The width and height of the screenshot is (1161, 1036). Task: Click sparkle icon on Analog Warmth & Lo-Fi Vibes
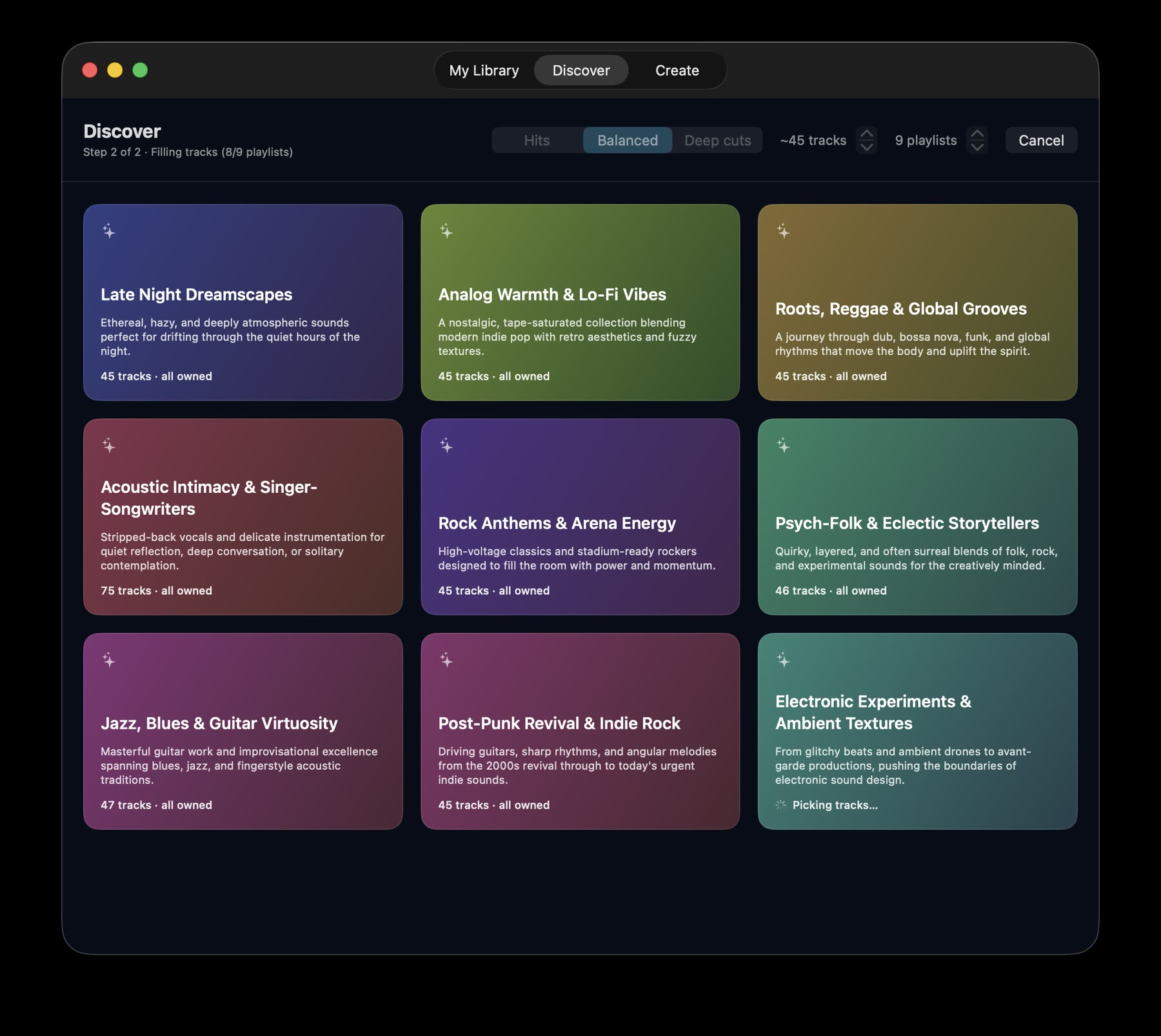coord(446,231)
